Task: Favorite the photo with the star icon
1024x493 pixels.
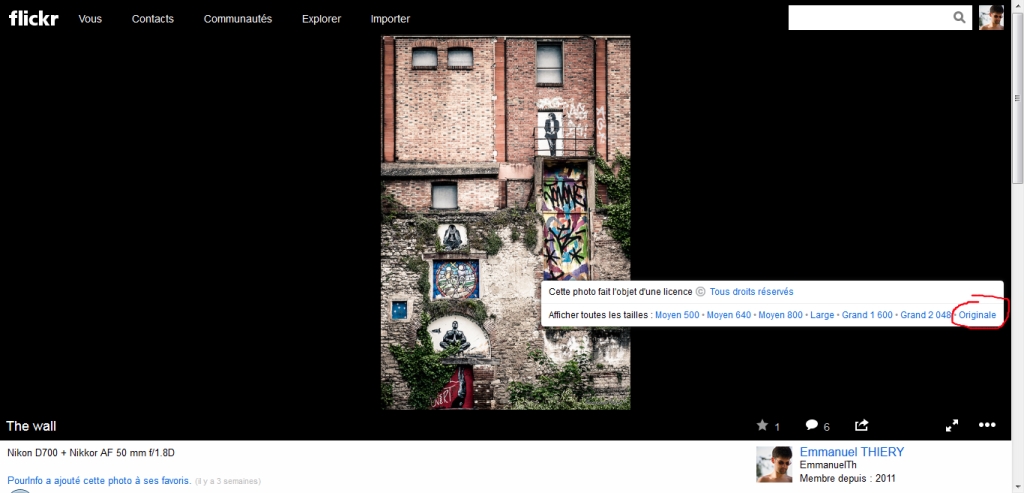Action: [762, 426]
